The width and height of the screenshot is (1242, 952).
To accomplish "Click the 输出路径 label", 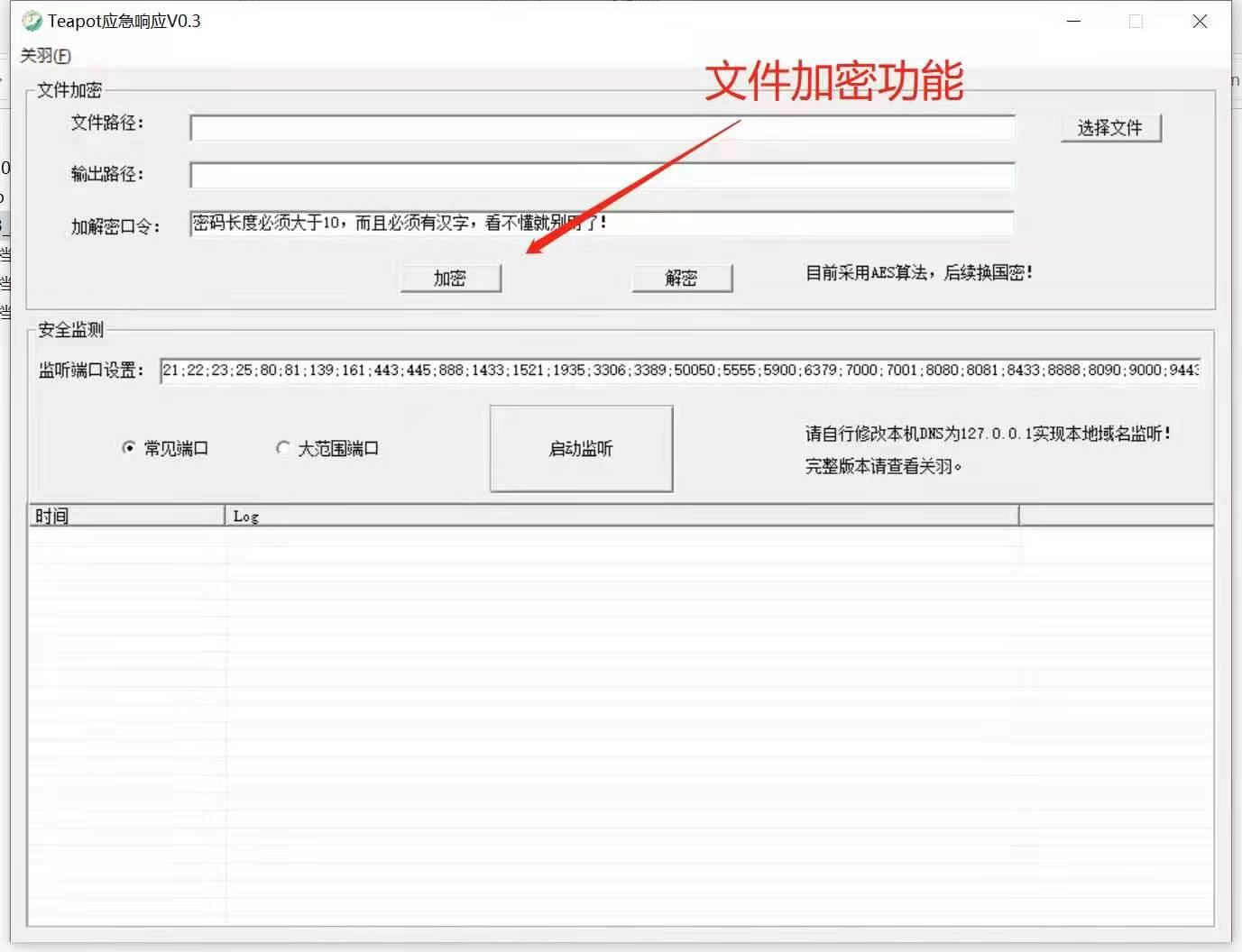I will tap(107, 174).
